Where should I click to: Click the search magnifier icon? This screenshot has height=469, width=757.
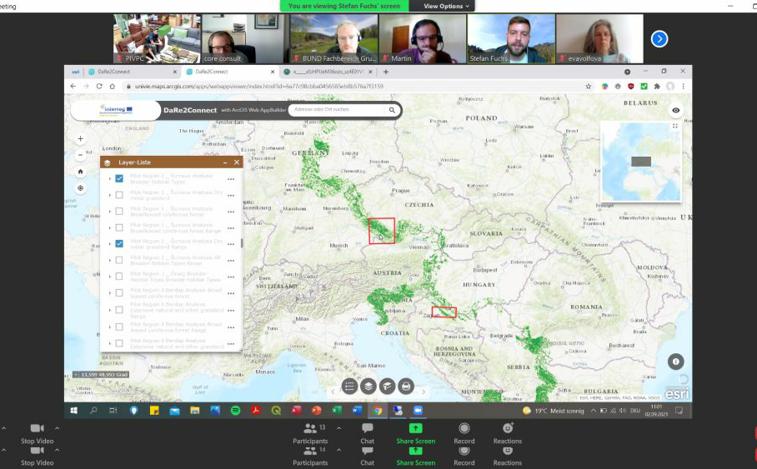pos(392,110)
